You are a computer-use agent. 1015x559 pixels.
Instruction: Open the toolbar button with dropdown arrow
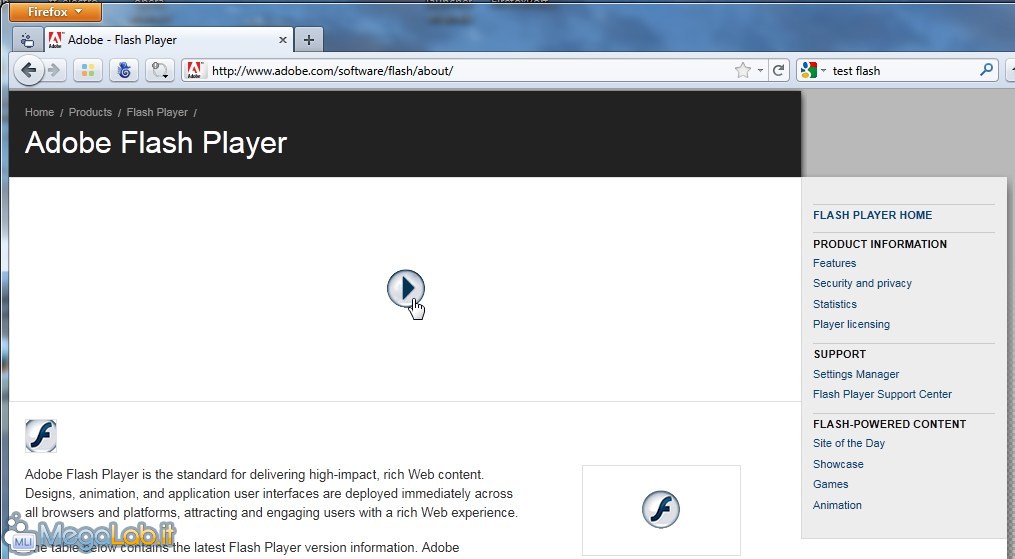(x=160, y=70)
